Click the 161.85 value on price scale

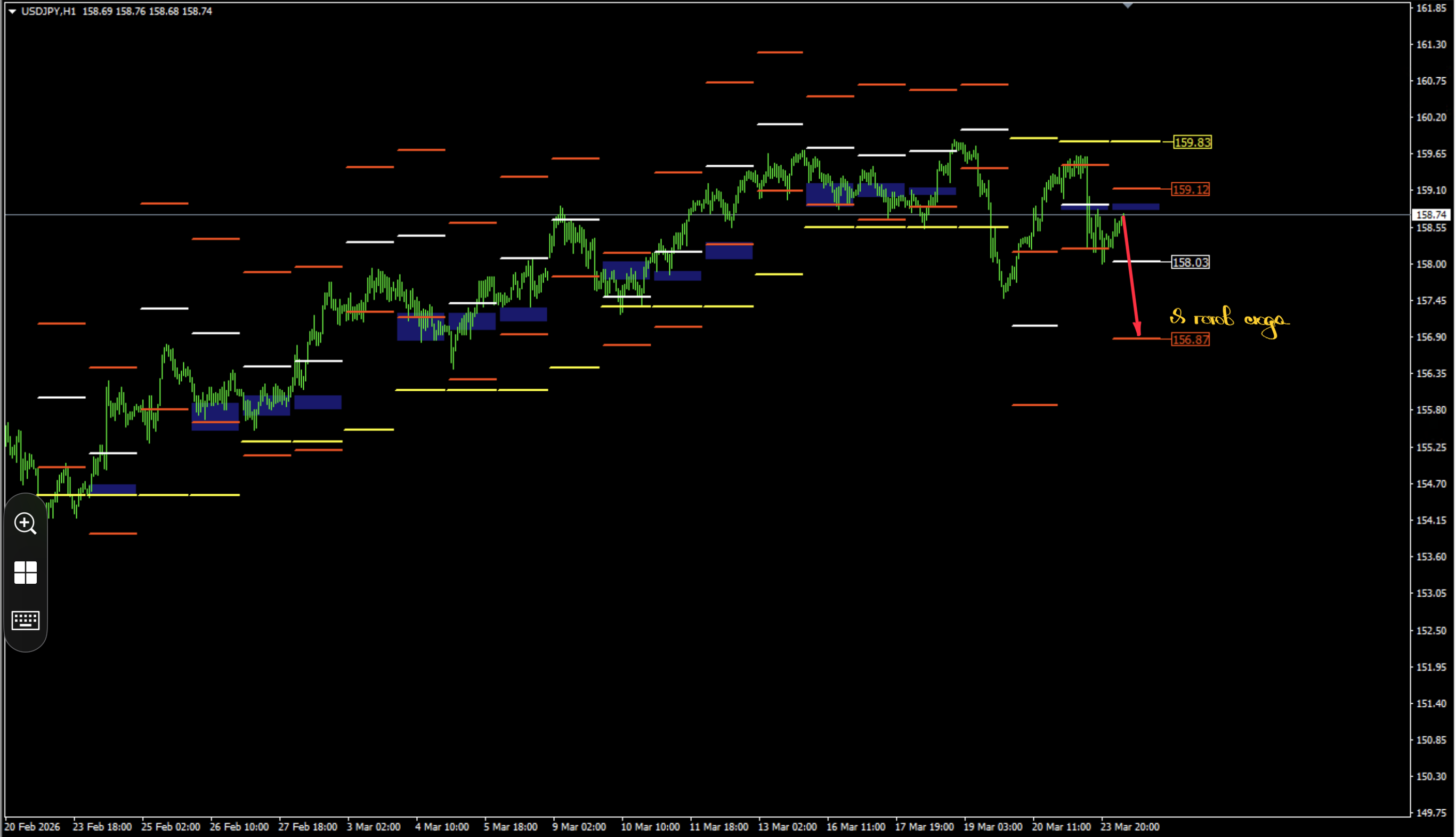(1431, 8)
